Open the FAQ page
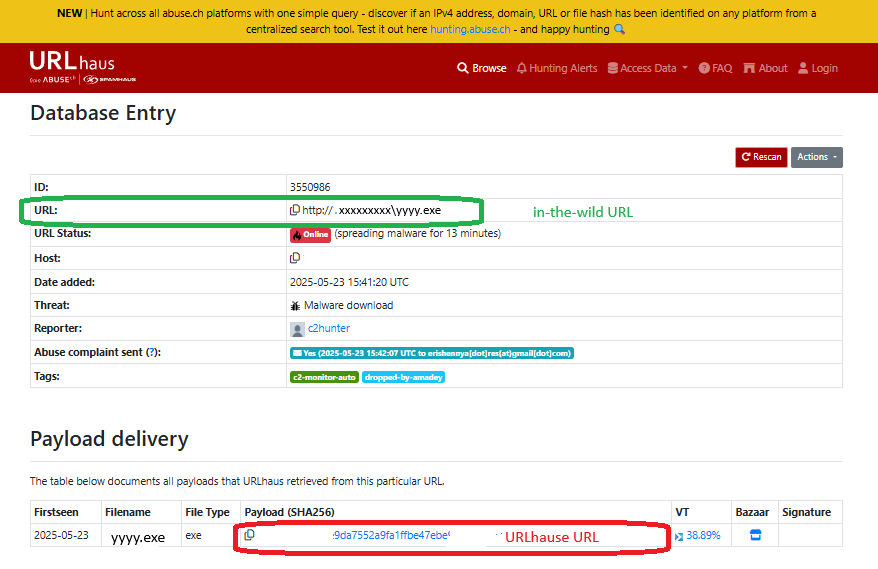878x569 pixels. tap(715, 68)
